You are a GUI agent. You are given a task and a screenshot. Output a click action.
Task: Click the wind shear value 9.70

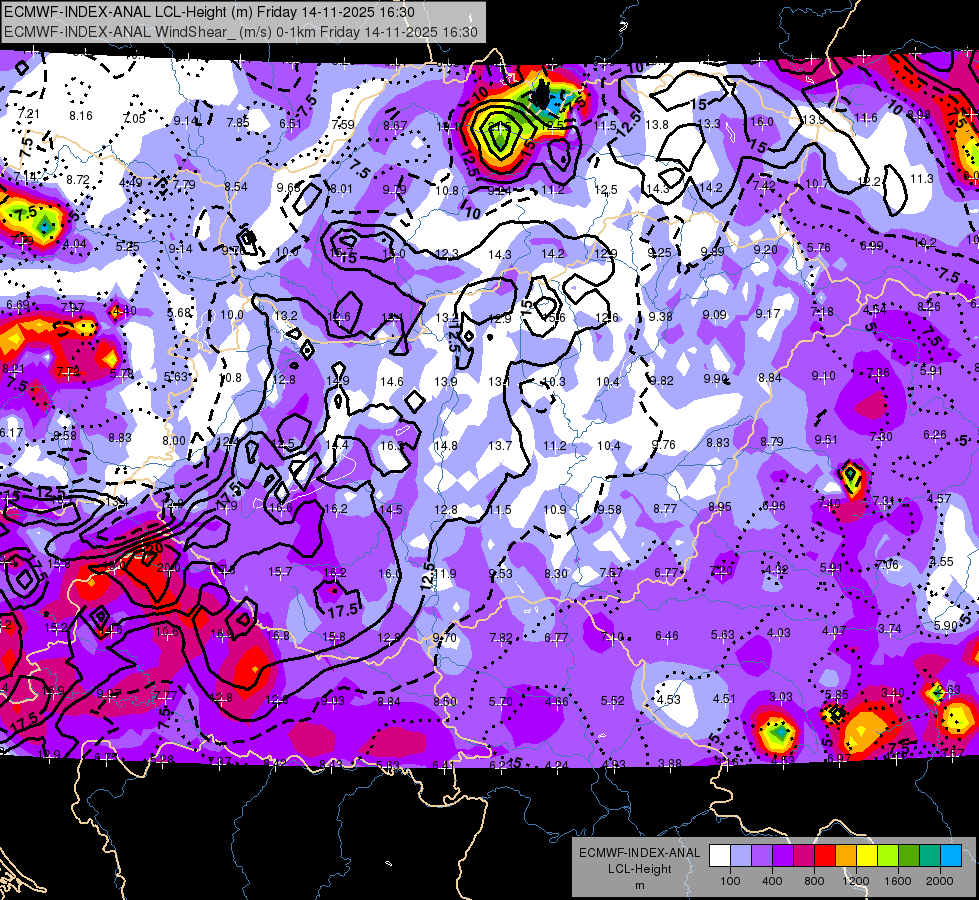tap(445, 638)
